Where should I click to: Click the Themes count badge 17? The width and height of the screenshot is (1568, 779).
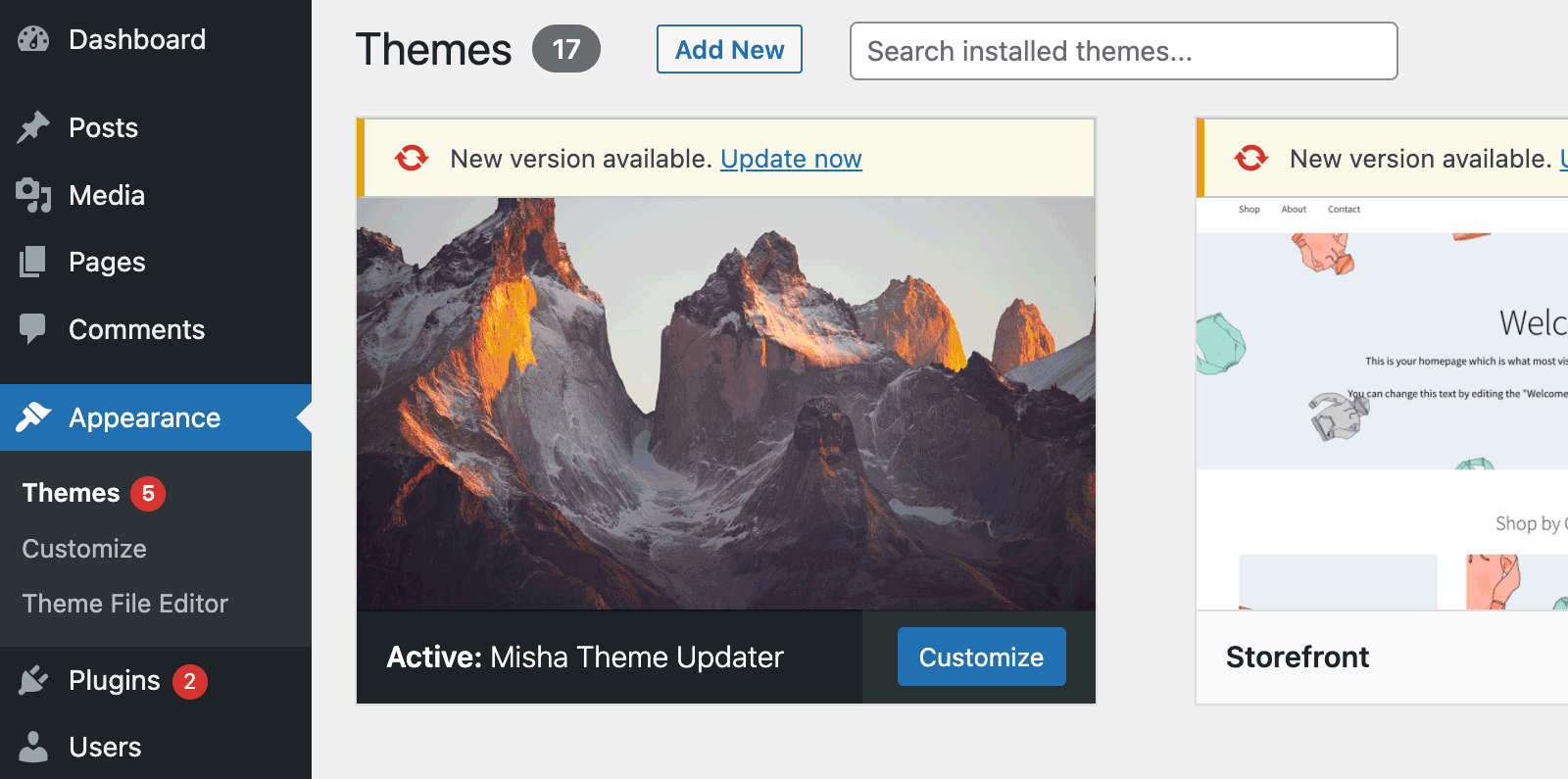[x=566, y=49]
